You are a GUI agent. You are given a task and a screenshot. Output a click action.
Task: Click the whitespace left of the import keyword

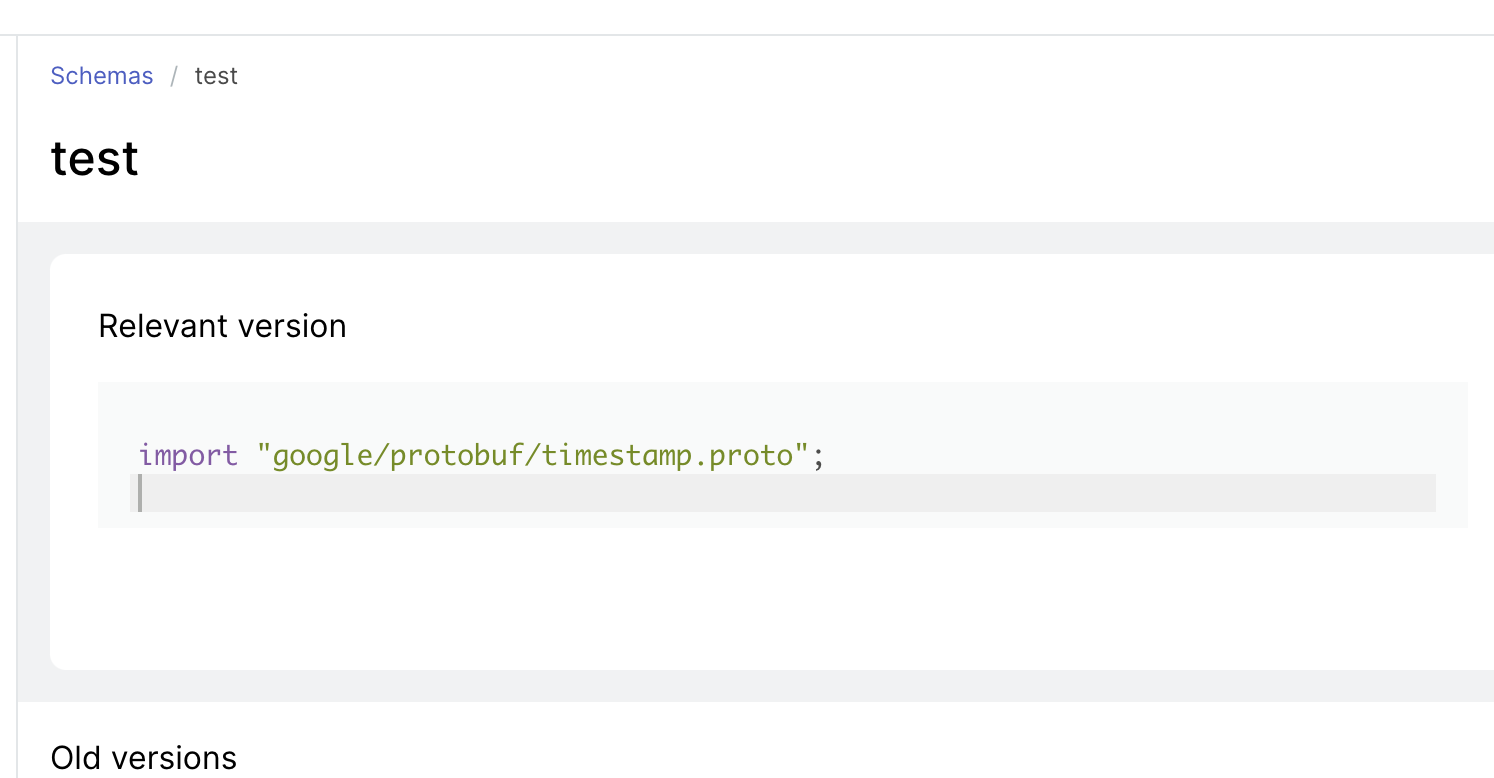tap(120, 455)
